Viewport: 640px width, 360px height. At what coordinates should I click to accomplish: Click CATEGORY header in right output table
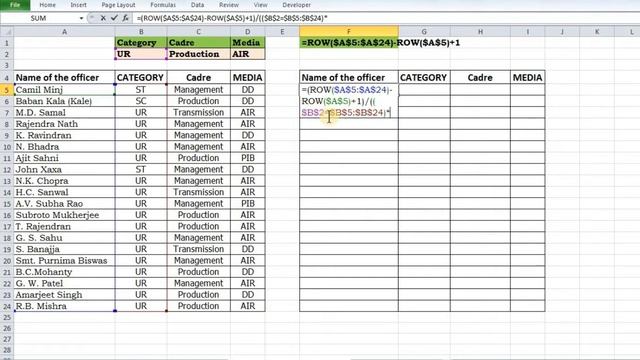click(424, 78)
